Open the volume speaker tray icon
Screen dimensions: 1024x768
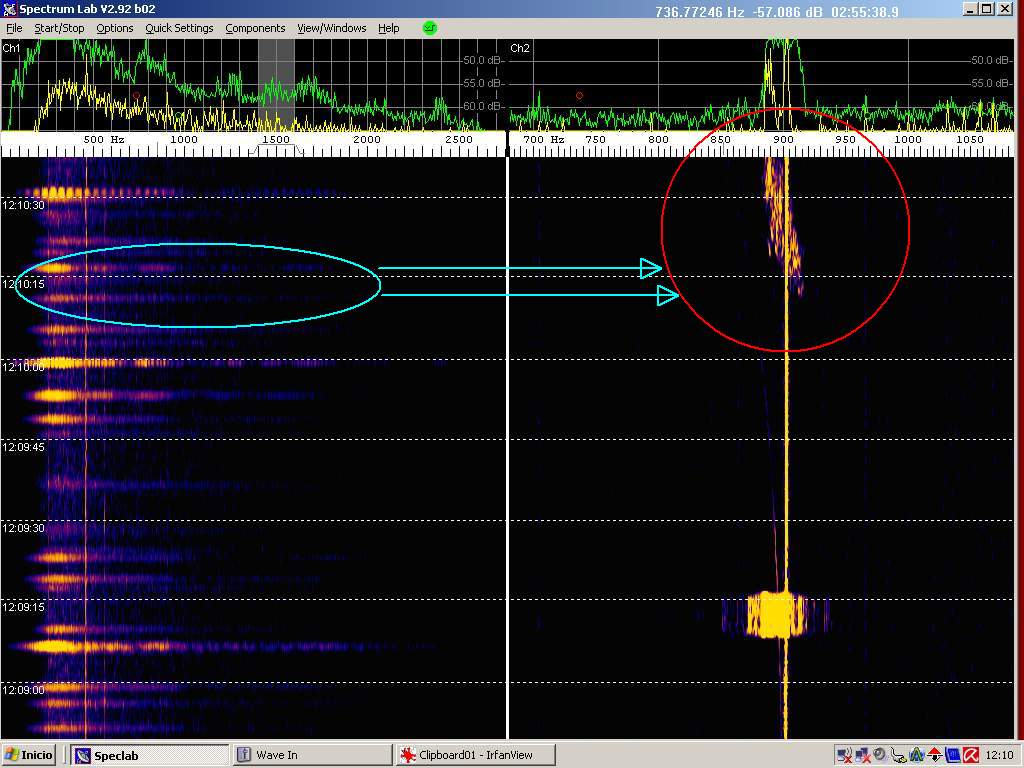880,755
